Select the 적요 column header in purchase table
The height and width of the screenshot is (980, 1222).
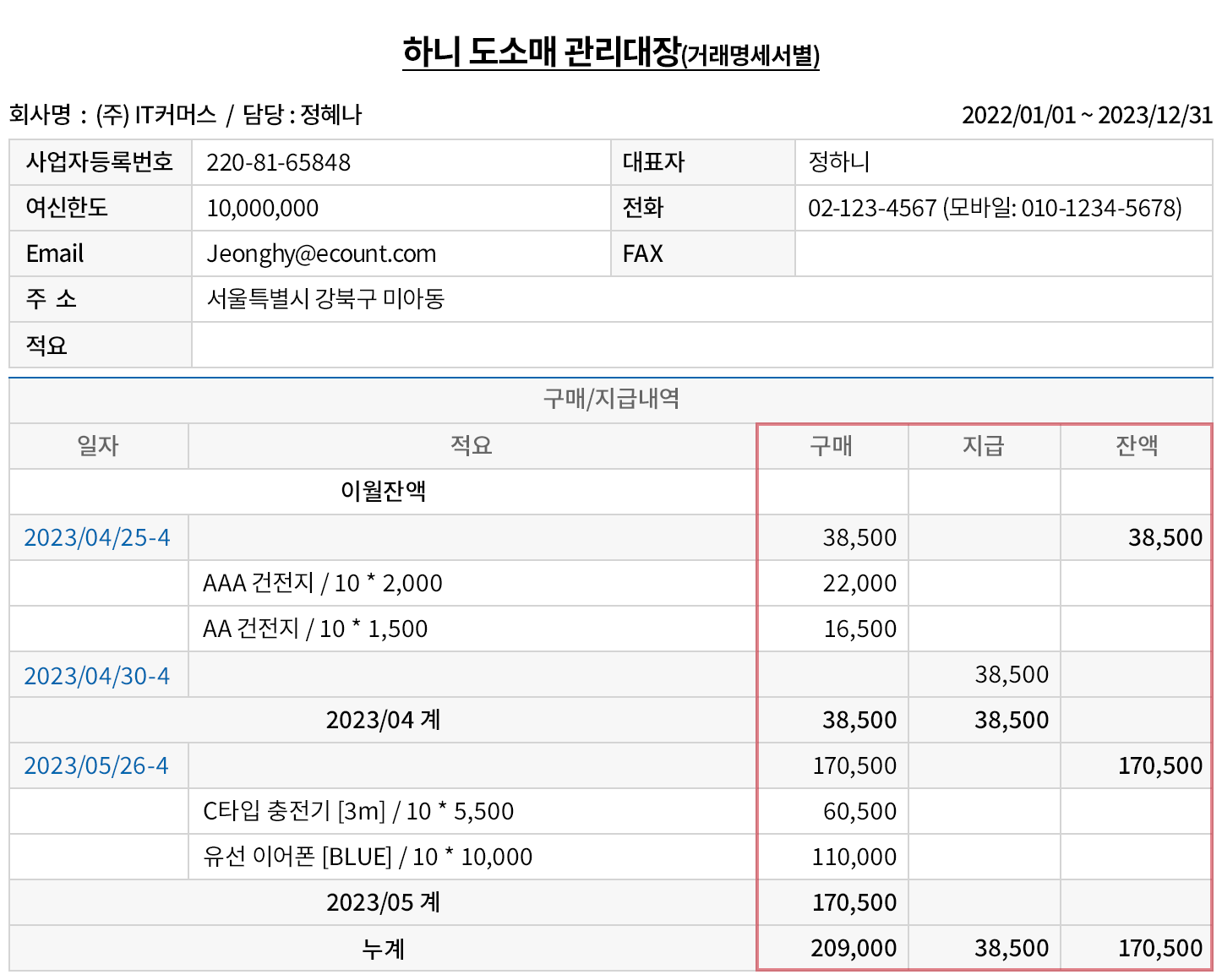[471, 445]
